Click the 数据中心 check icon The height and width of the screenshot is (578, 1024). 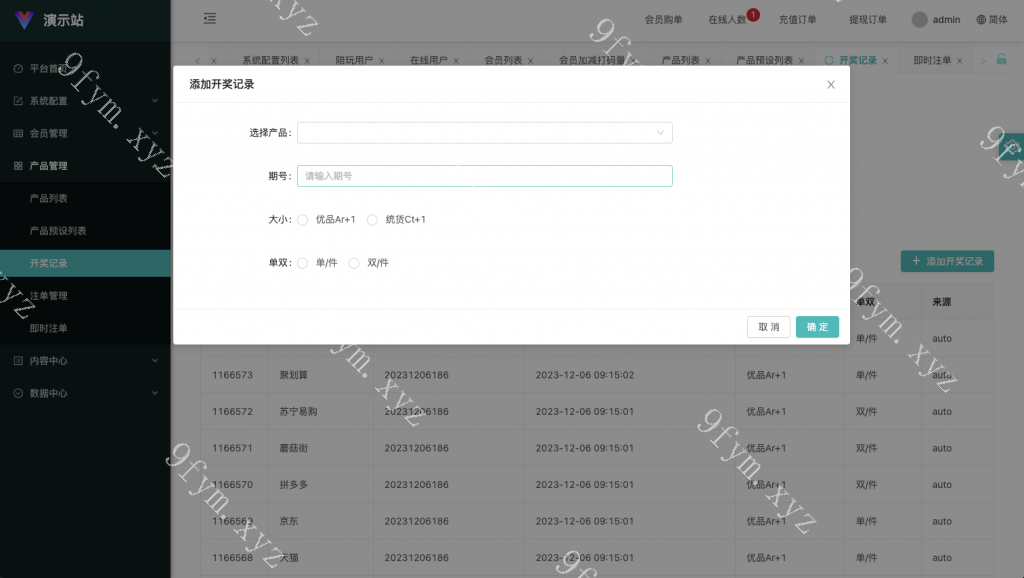click(18, 393)
